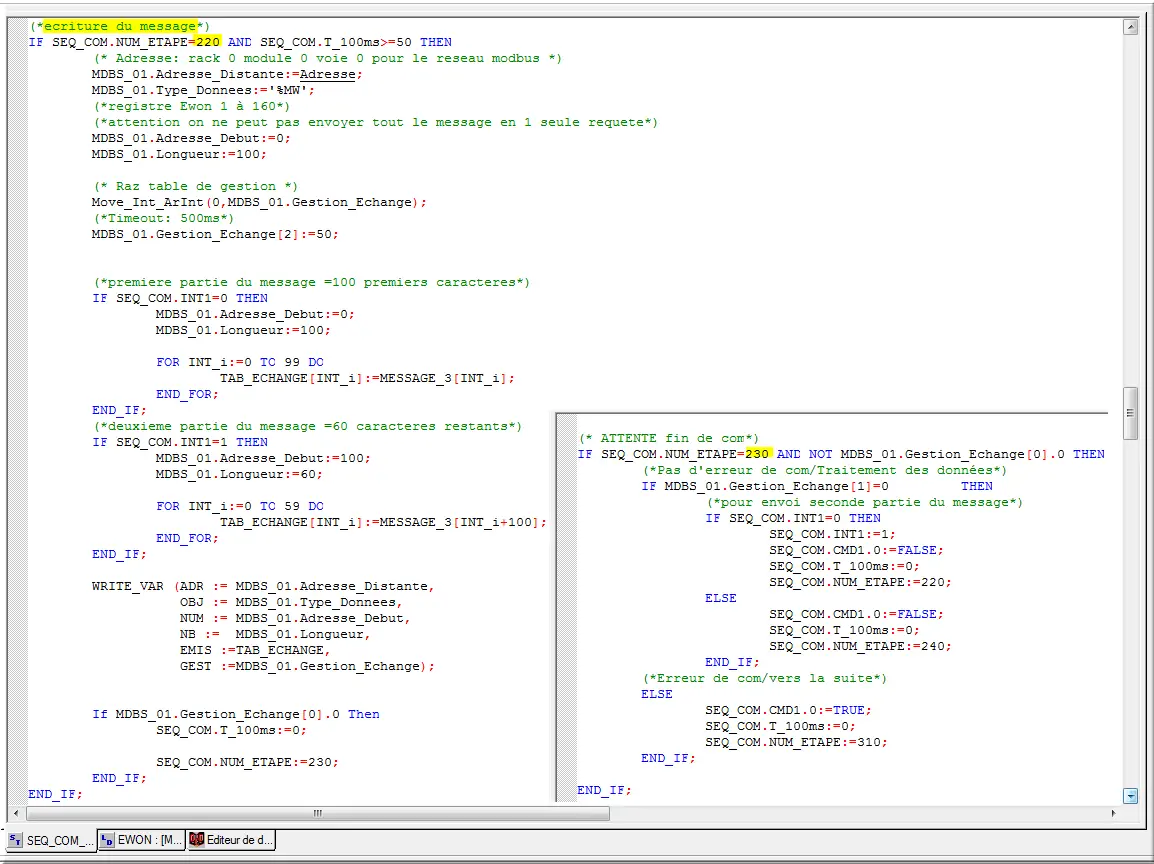The width and height of the screenshot is (1154, 864).
Task: Click the comment "(*Pas d'erreur de com/Traitement des données*)"
Action: [x=825, y=471]
